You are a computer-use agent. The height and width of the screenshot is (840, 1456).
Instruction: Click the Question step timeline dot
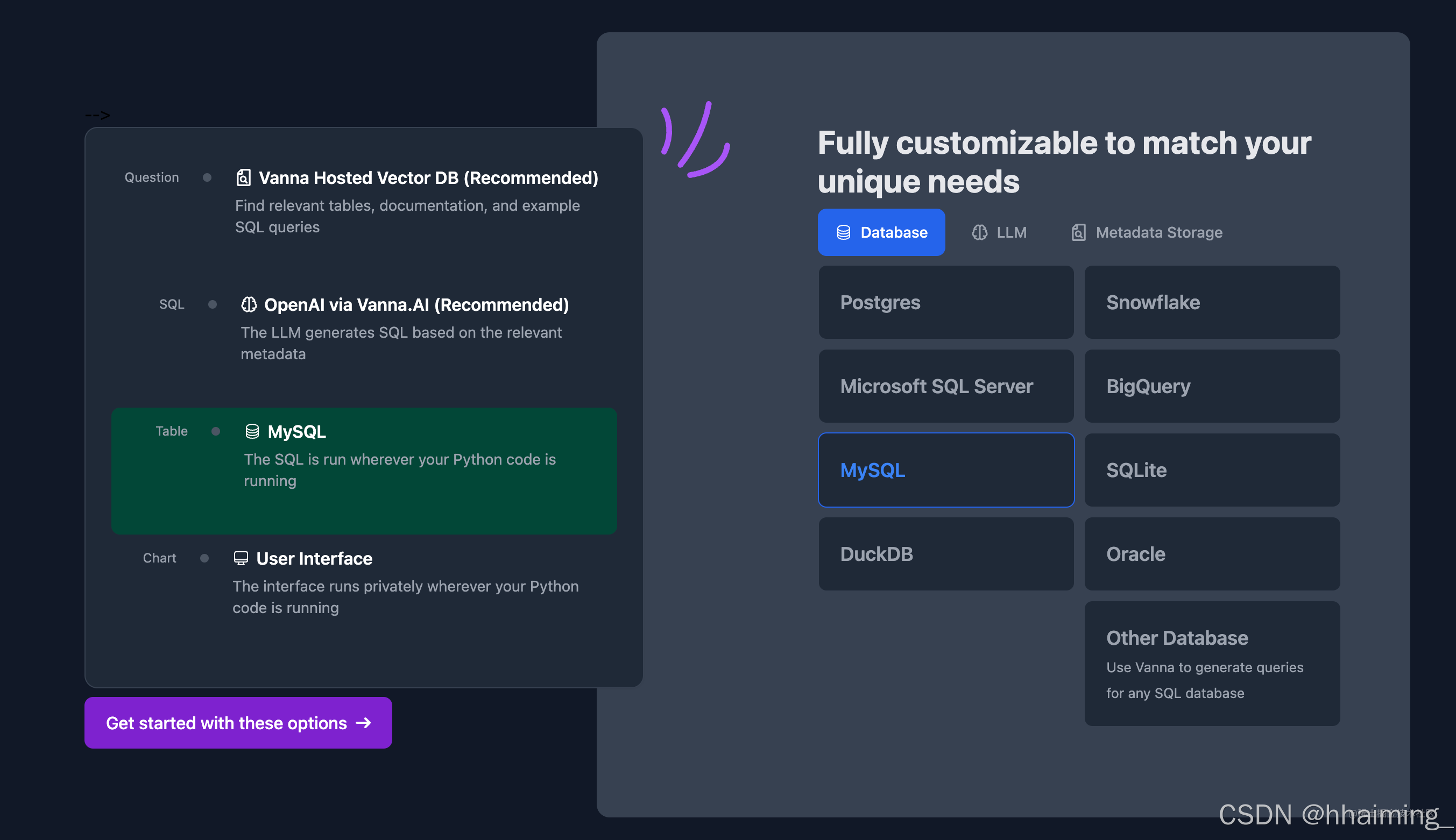pyautogui.click(x=207, y=177)
